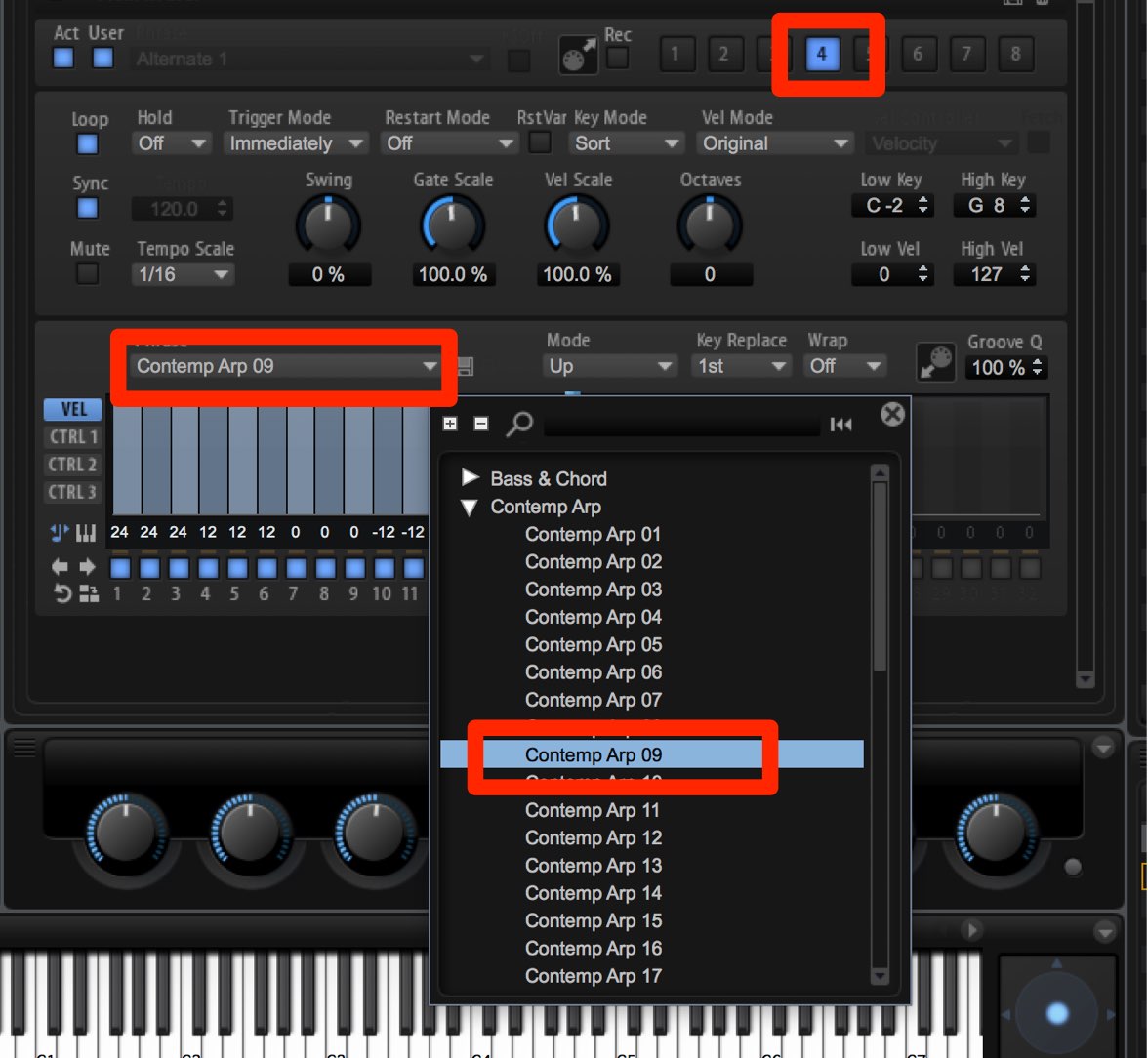Image resolution: width=1148 pixels, height=1058 pixels.
Task: Choose Contemp Arp 05 from list
Action: point(594,645)
